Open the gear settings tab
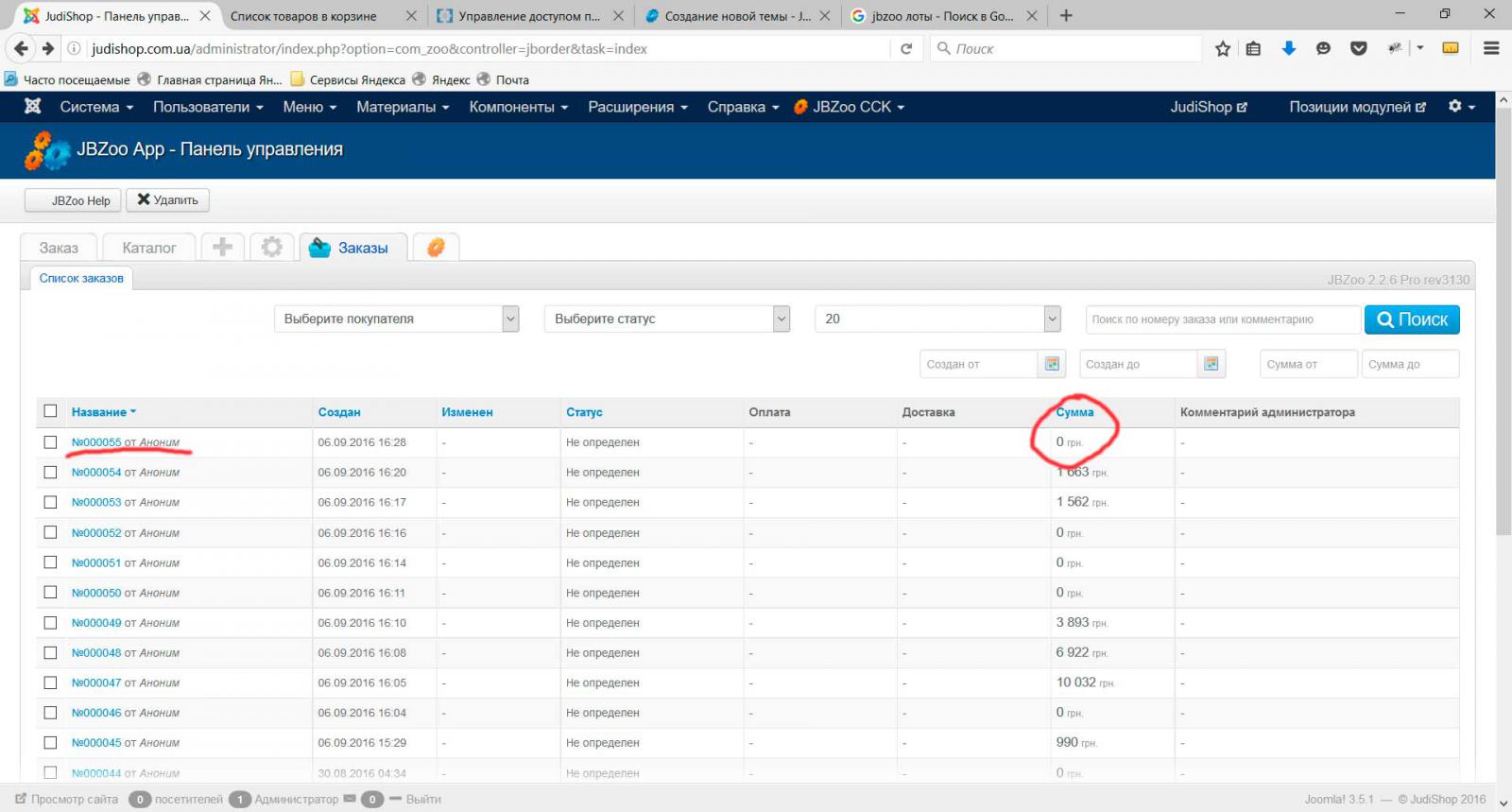Viewport: 1512px width, 812px height. [x=272, y=248]
